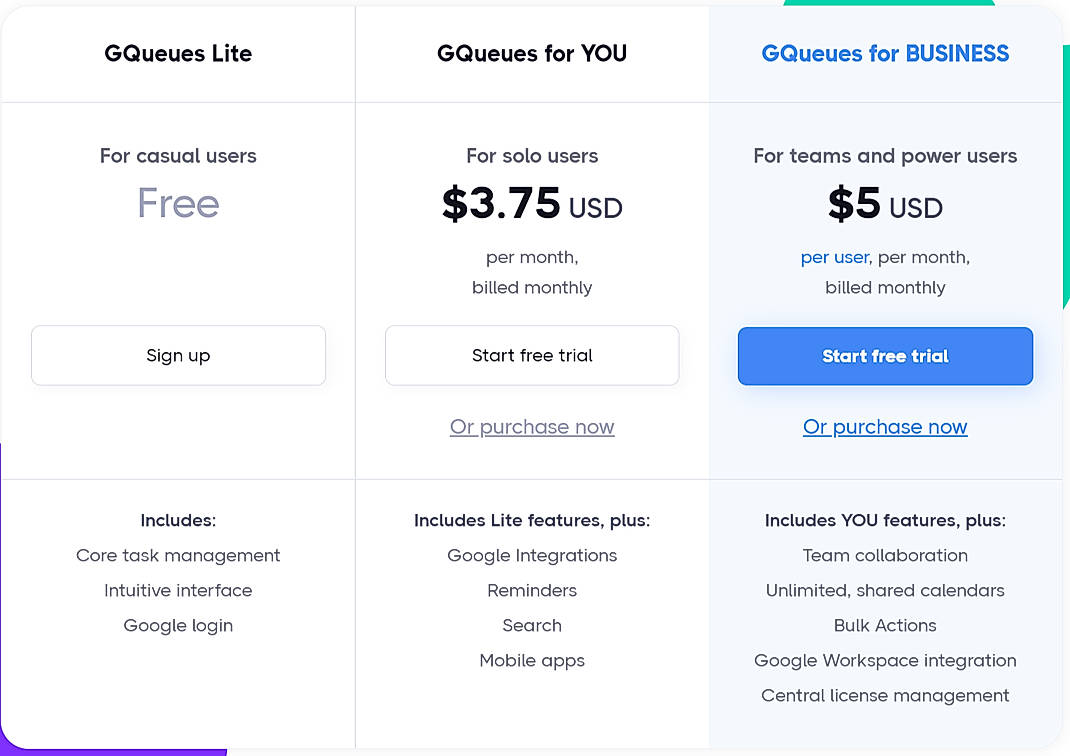Select the GQueues for YOU column header
This screenshot has width=1070, height=756.
pos(532,54)
